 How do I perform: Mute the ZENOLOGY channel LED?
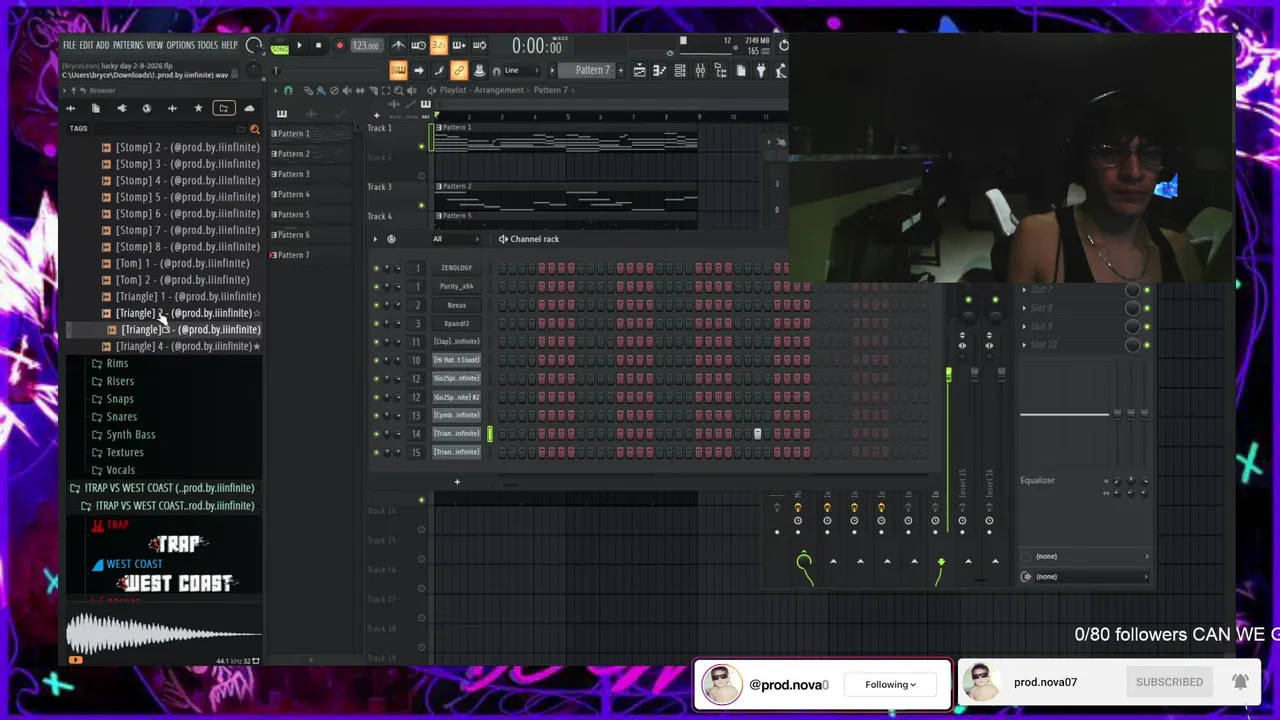376,268
